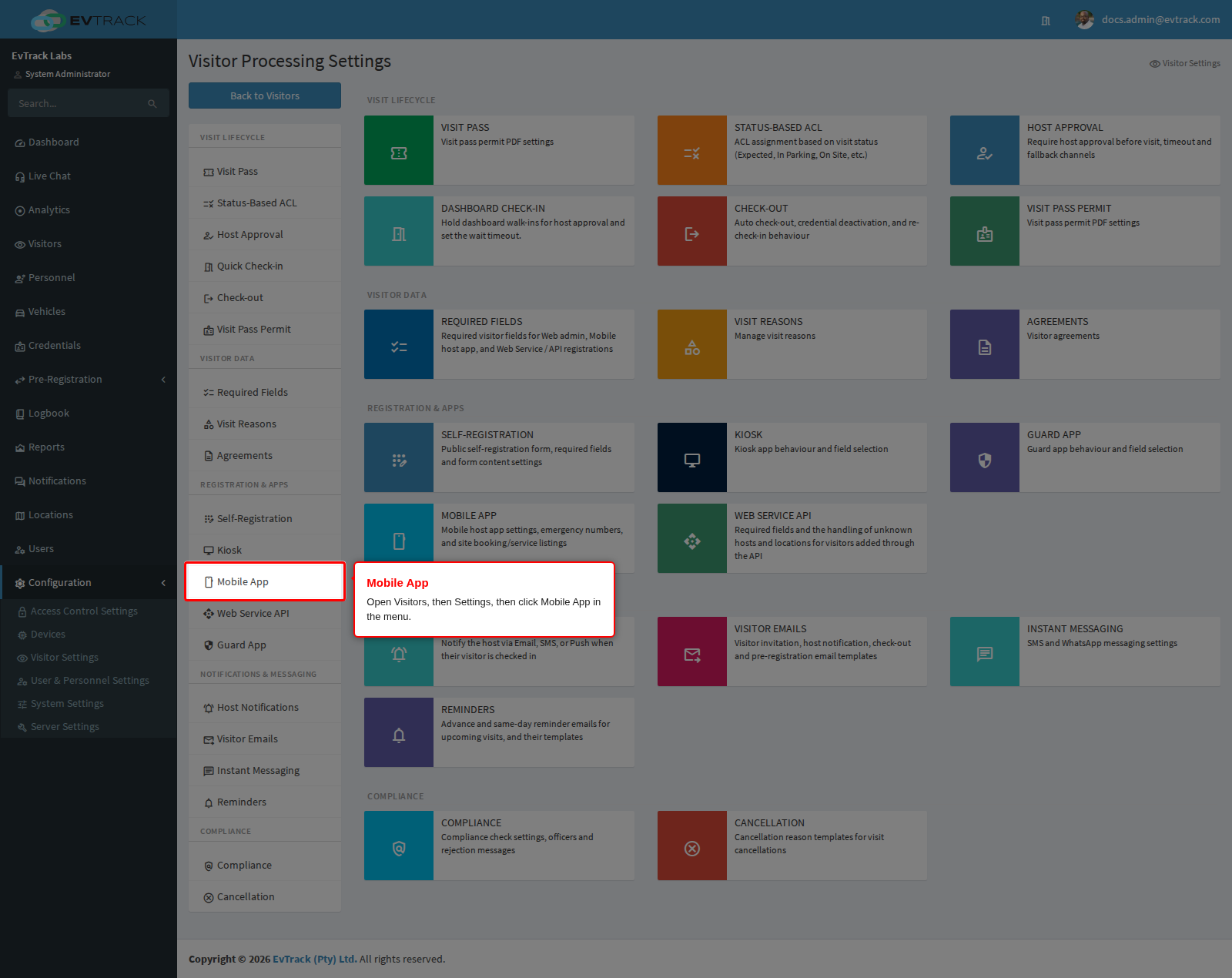Collapse the Configuration sidebar section
This screenshot has width=1232, height=978.
click(x=89, y=583)
